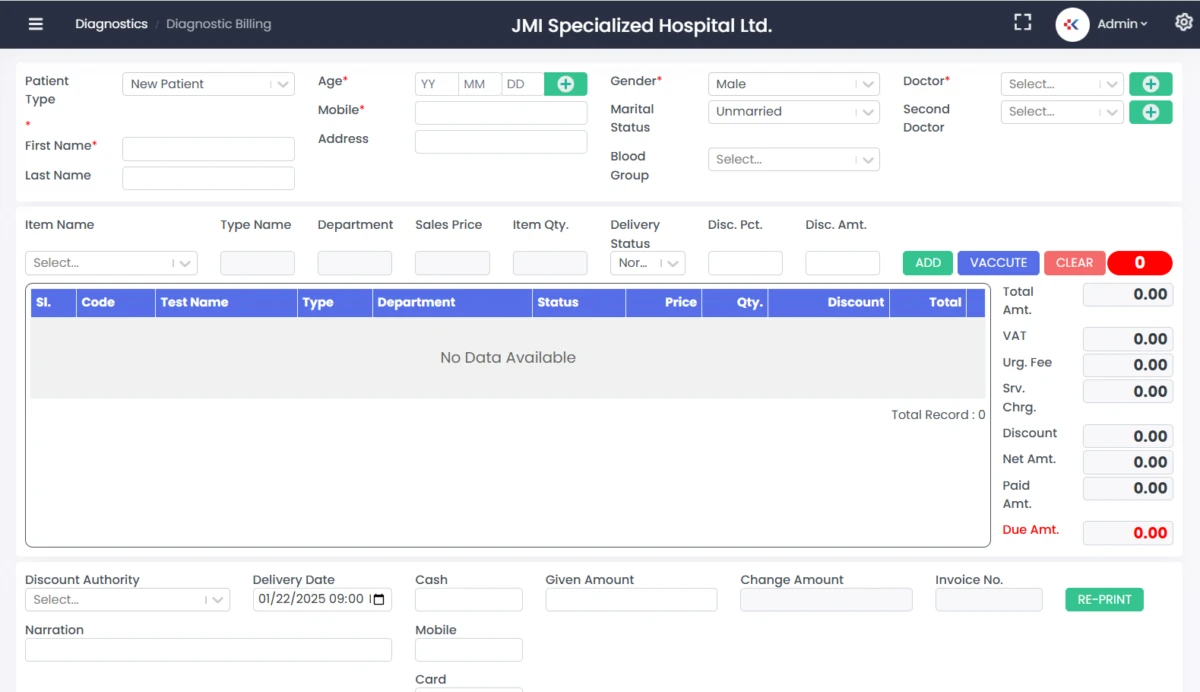The image size is (1200, 692).
Task: Click the Admin profile avatar logo
Action: 1072,24
